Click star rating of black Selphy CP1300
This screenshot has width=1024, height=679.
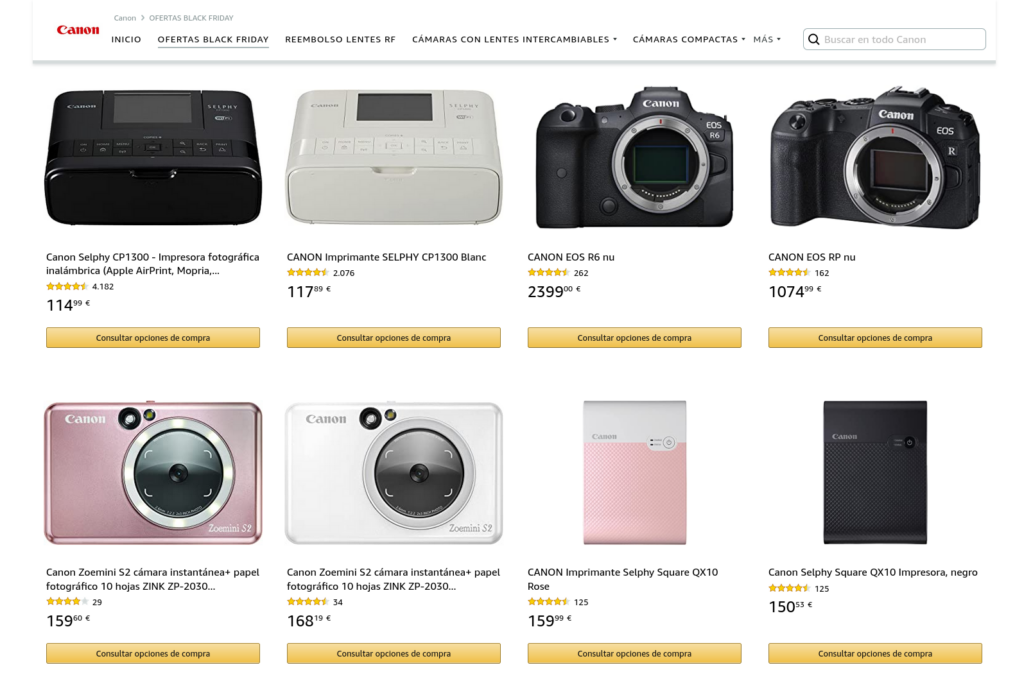(x=67, y=287)
